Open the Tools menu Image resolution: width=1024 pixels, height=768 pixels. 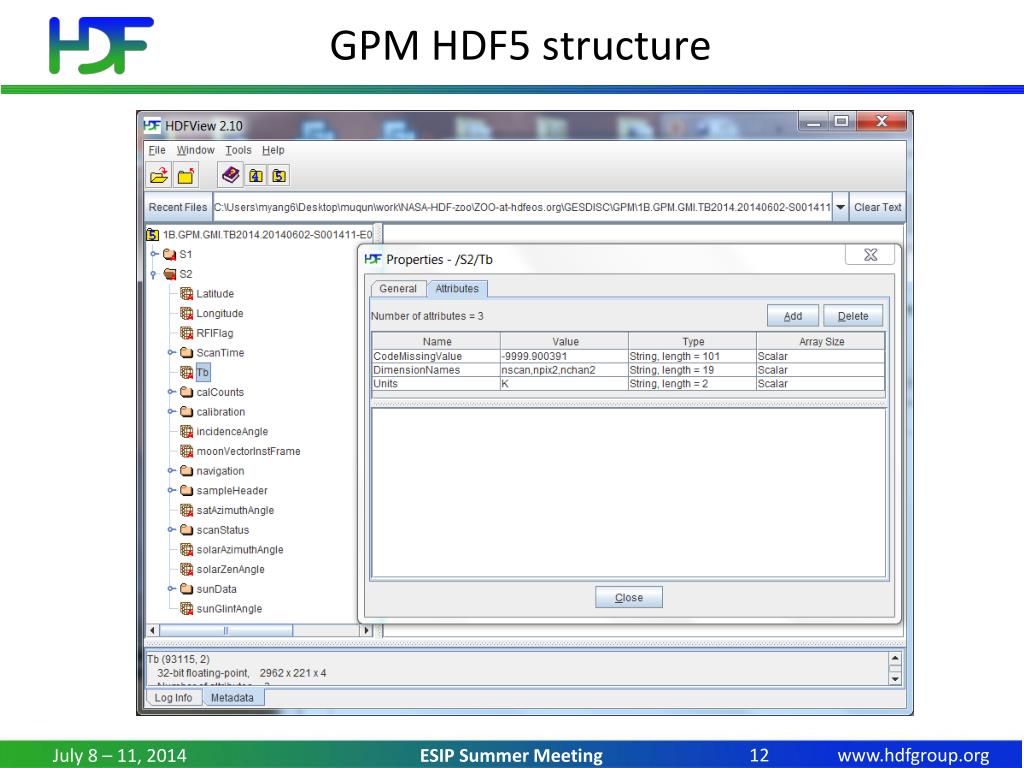(x=238, y=150)
